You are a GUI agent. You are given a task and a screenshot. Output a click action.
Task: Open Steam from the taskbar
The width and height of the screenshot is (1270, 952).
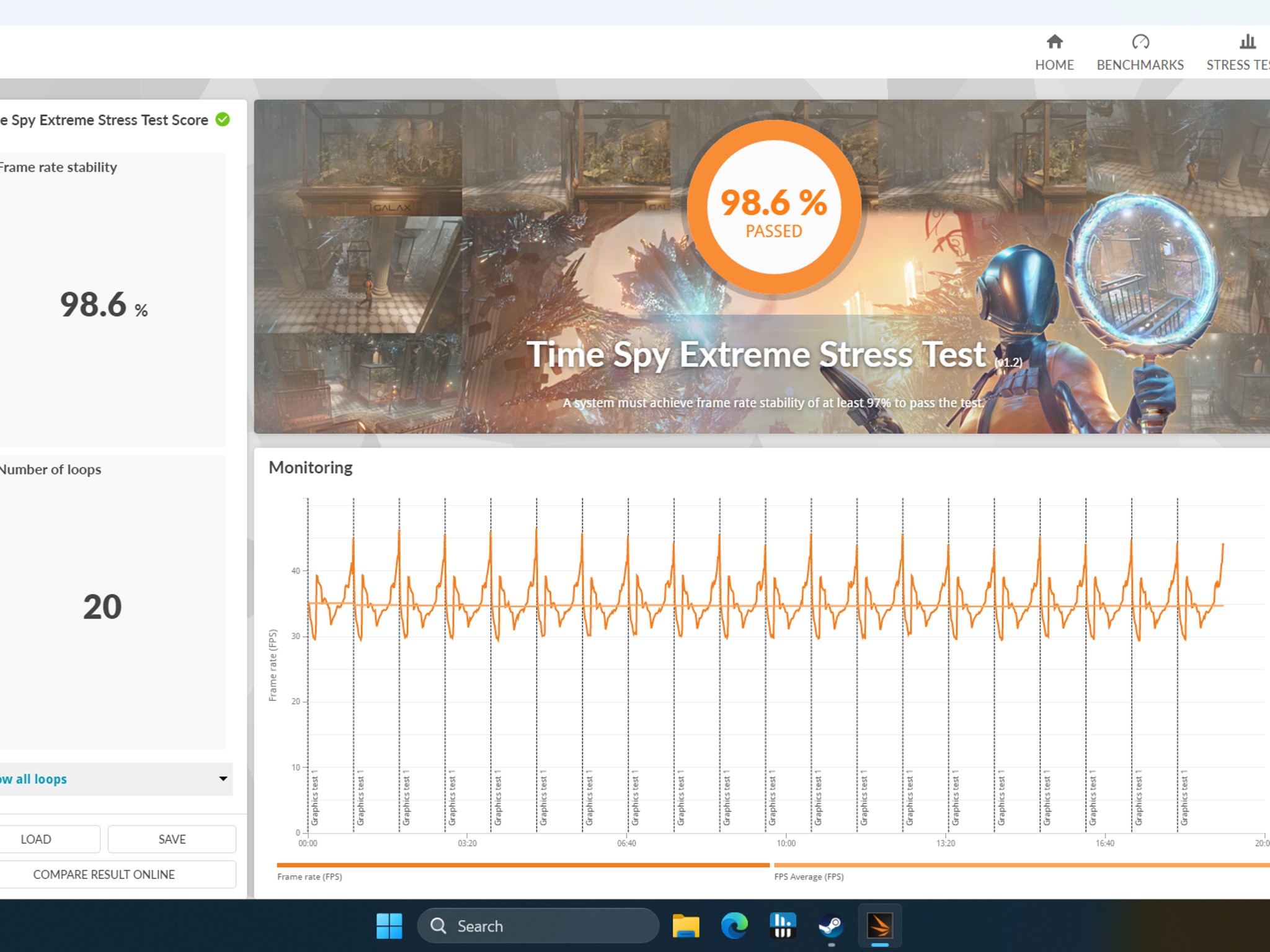[832, 925]
